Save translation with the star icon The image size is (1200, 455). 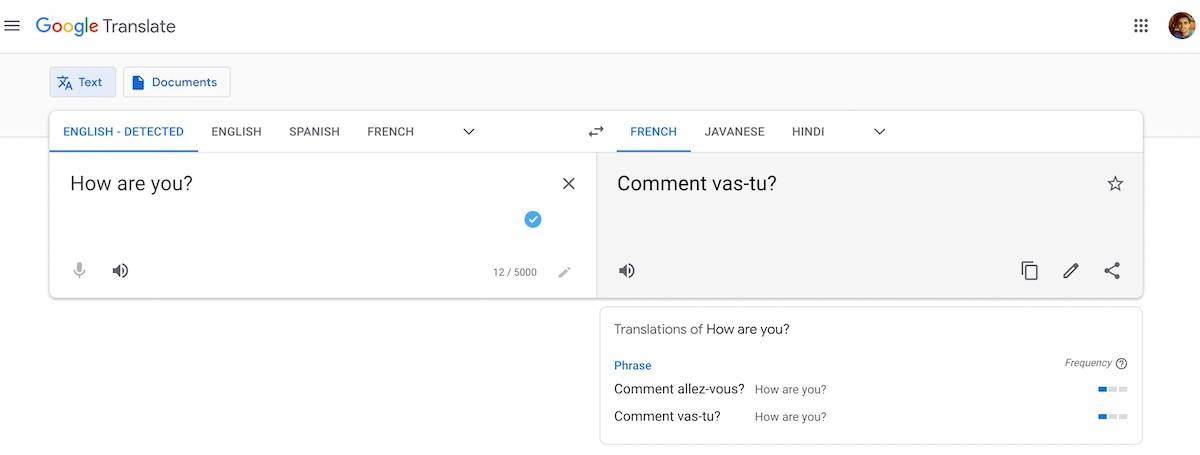1115,183
